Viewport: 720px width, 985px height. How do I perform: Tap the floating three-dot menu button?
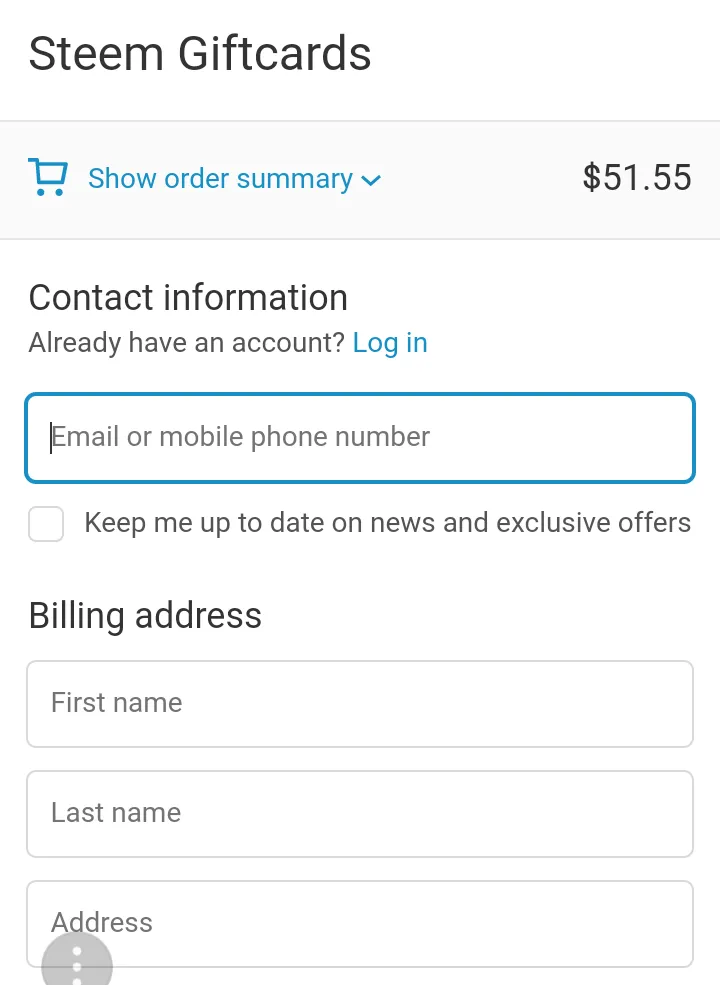click(77, 960)
